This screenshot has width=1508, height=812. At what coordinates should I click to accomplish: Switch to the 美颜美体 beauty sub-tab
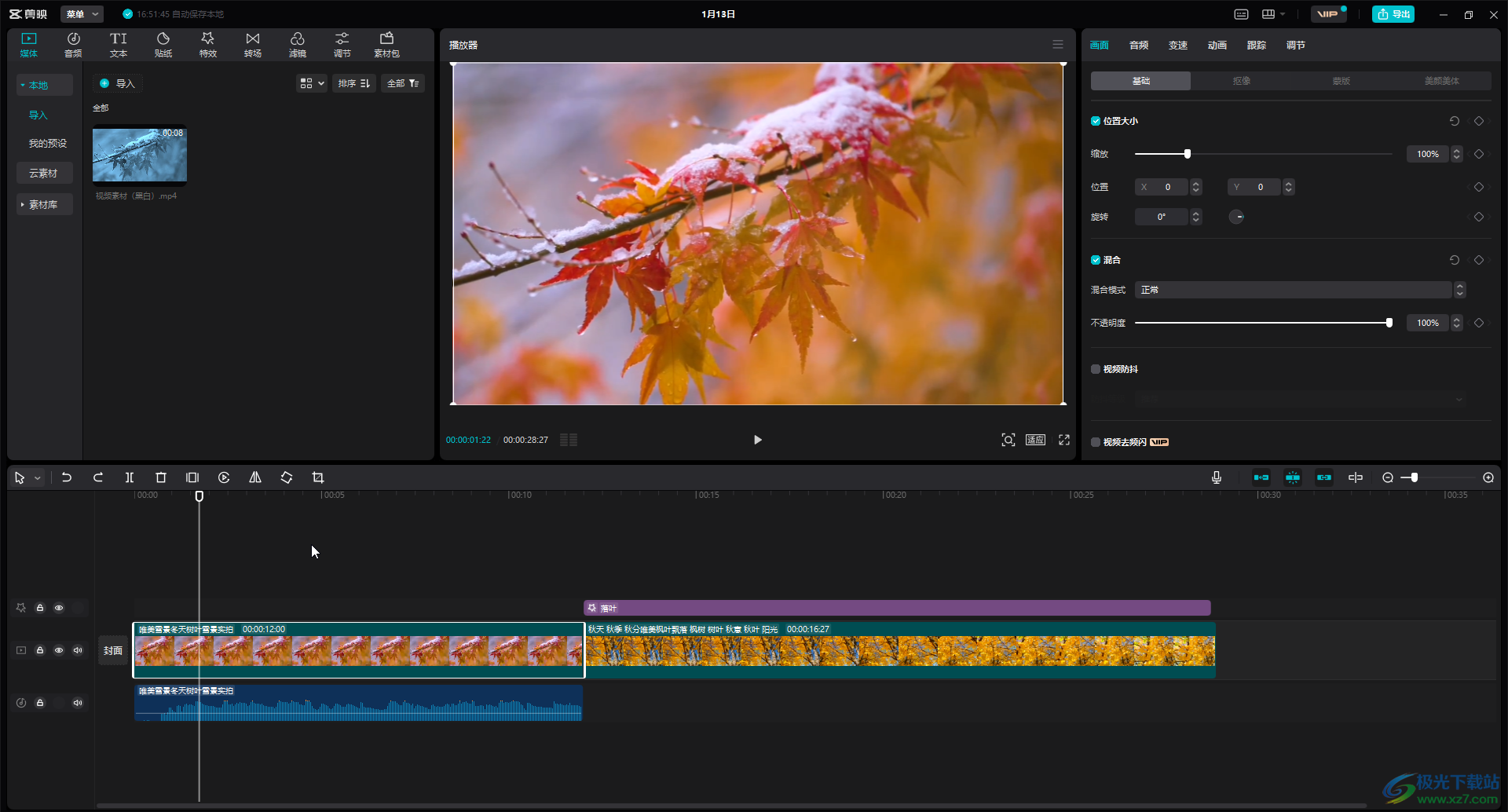pos(1442,81)
